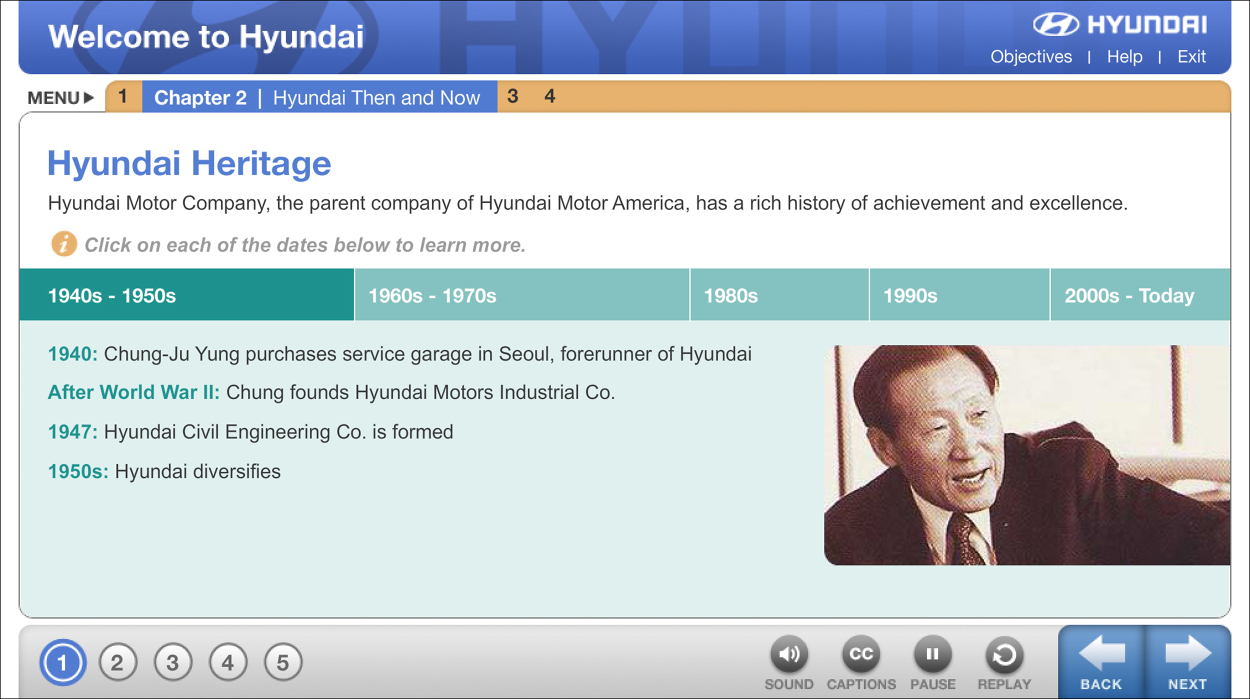Switch to chapter tab 3
The height and width of the screenshot is (699, 1250).
(x=513, y=96)
